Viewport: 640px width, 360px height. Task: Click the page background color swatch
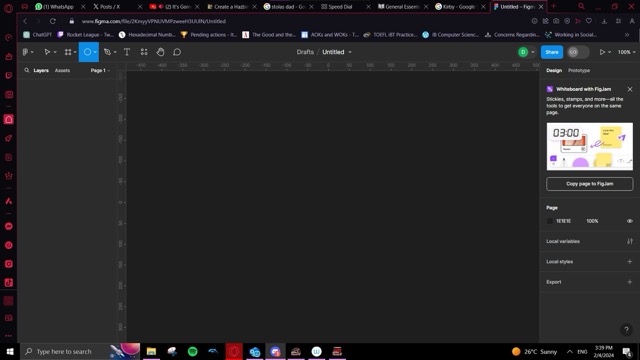tap(549, 221)
